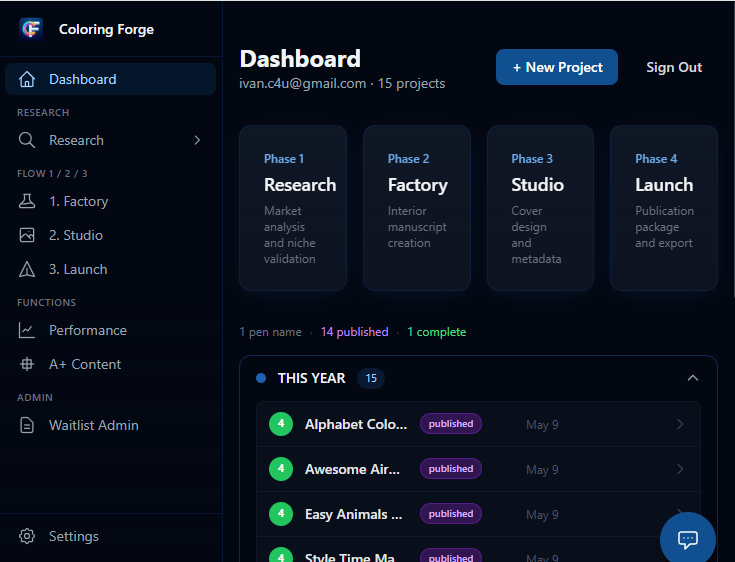Click published badge on Awesome Air... row

tap(450, 469)
